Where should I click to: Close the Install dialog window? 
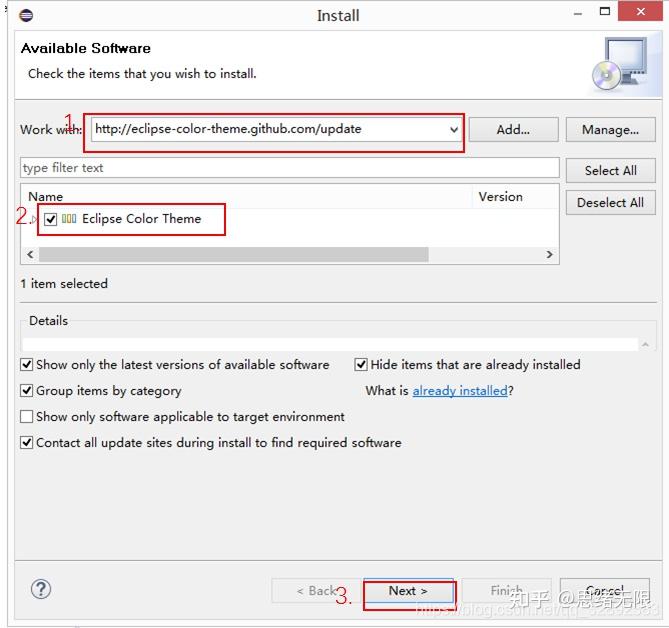pos(641,12)
